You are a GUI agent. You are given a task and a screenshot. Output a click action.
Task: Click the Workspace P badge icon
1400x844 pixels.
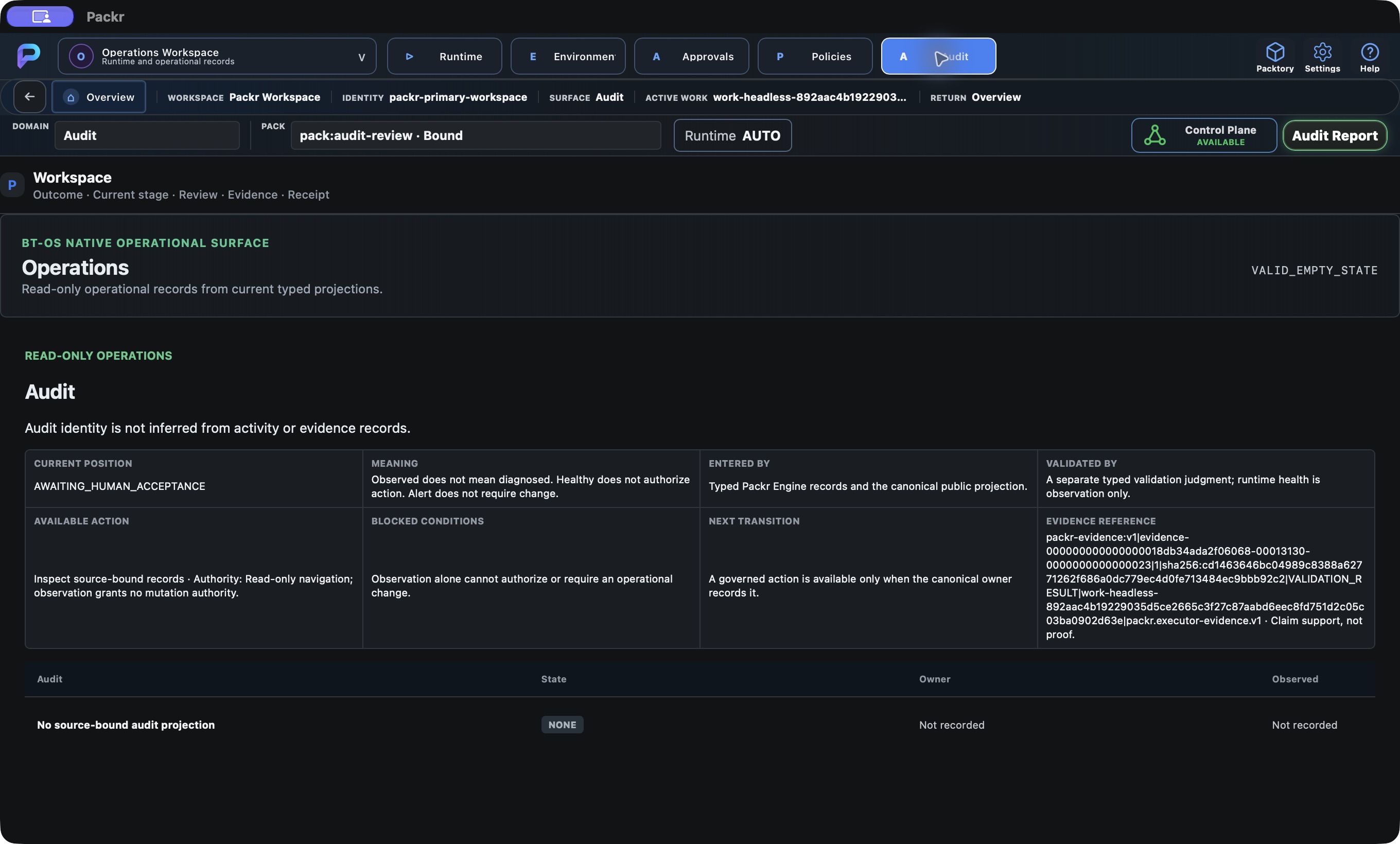tap(12, 185)
